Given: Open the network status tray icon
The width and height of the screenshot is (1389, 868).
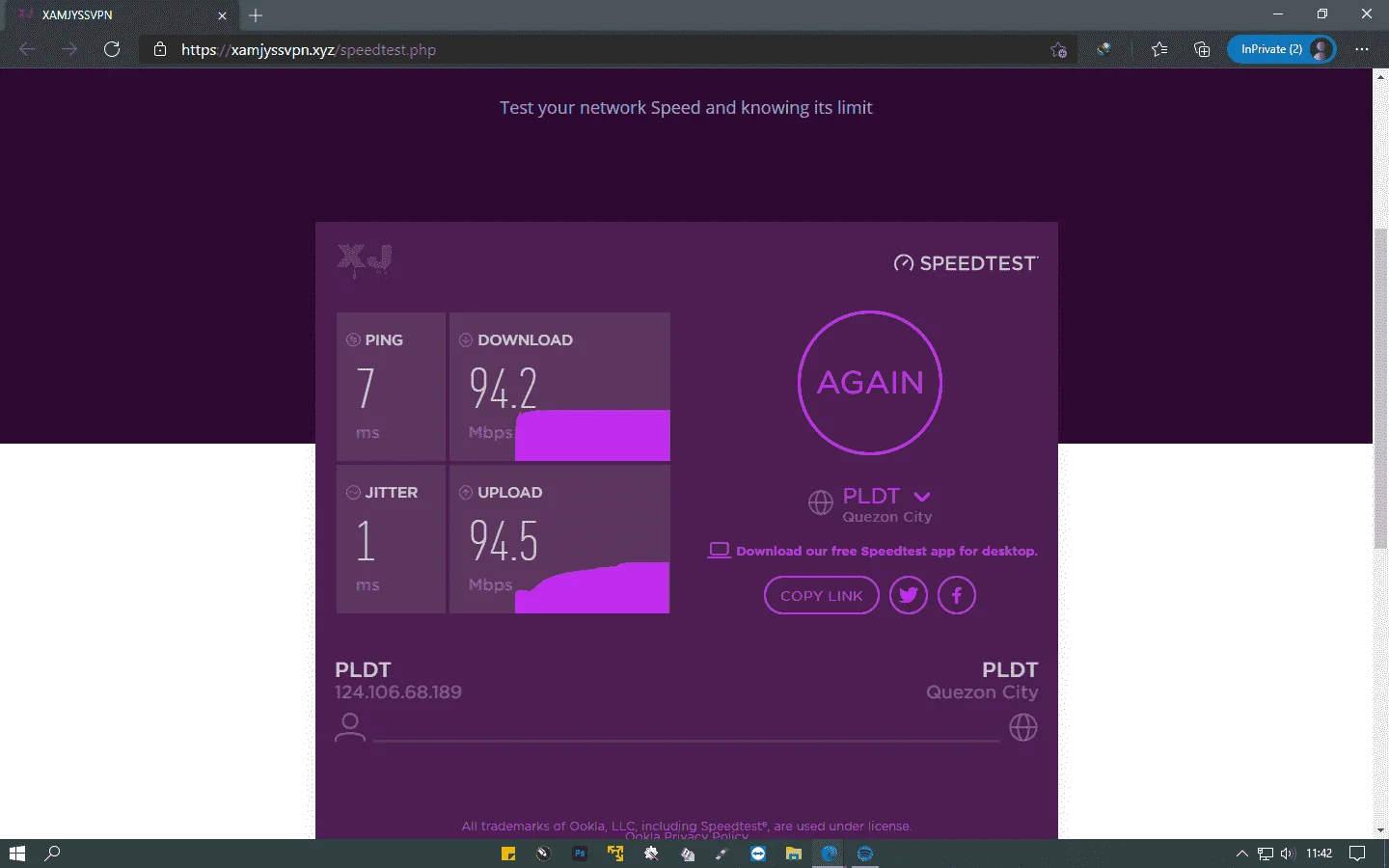Looking at the screenshot, I should (1266, 854).
